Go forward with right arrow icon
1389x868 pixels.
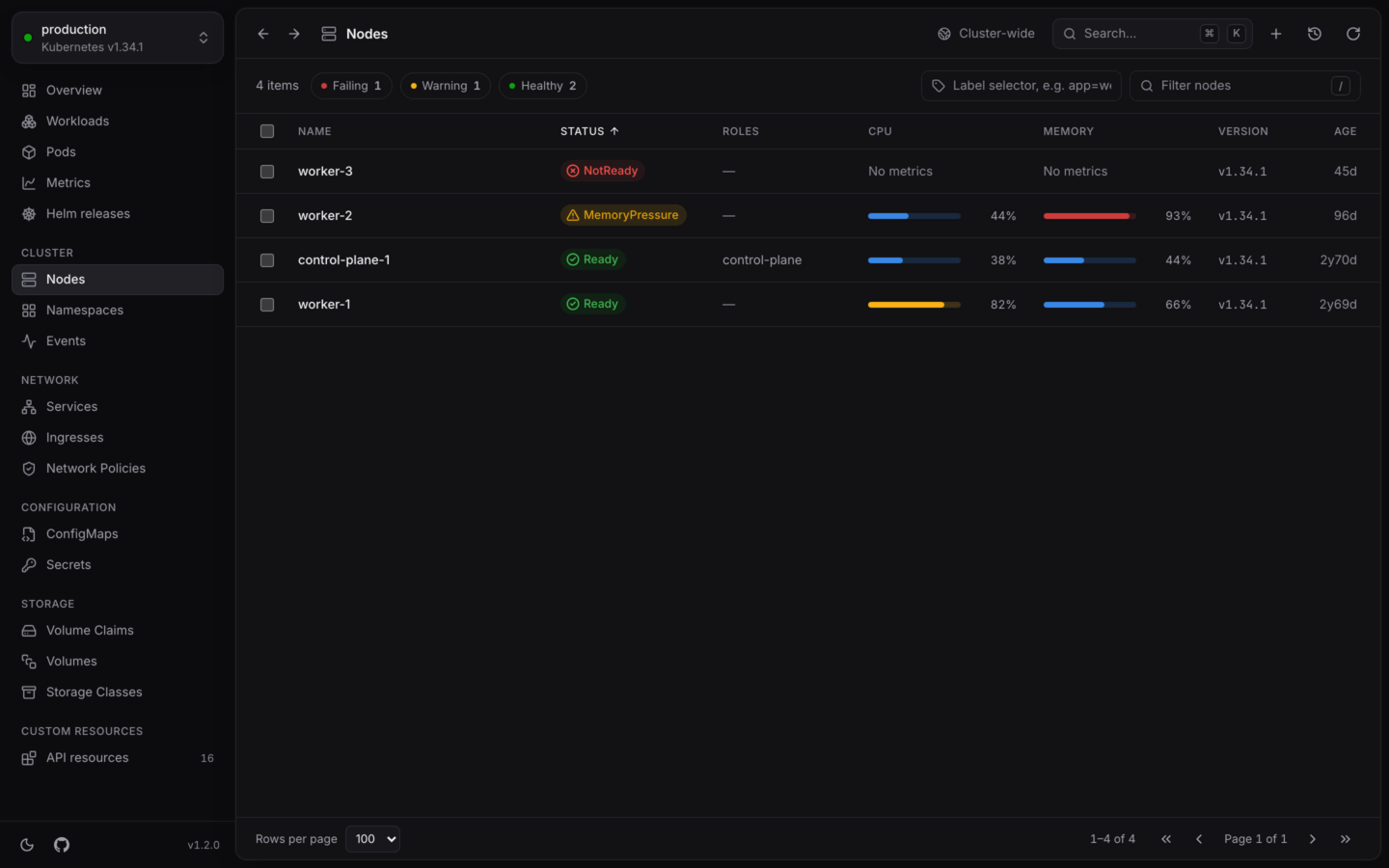(x=294, y=34)
